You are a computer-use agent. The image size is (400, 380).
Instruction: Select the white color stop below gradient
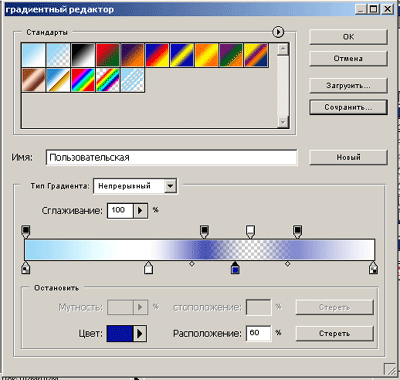point(148,267)
